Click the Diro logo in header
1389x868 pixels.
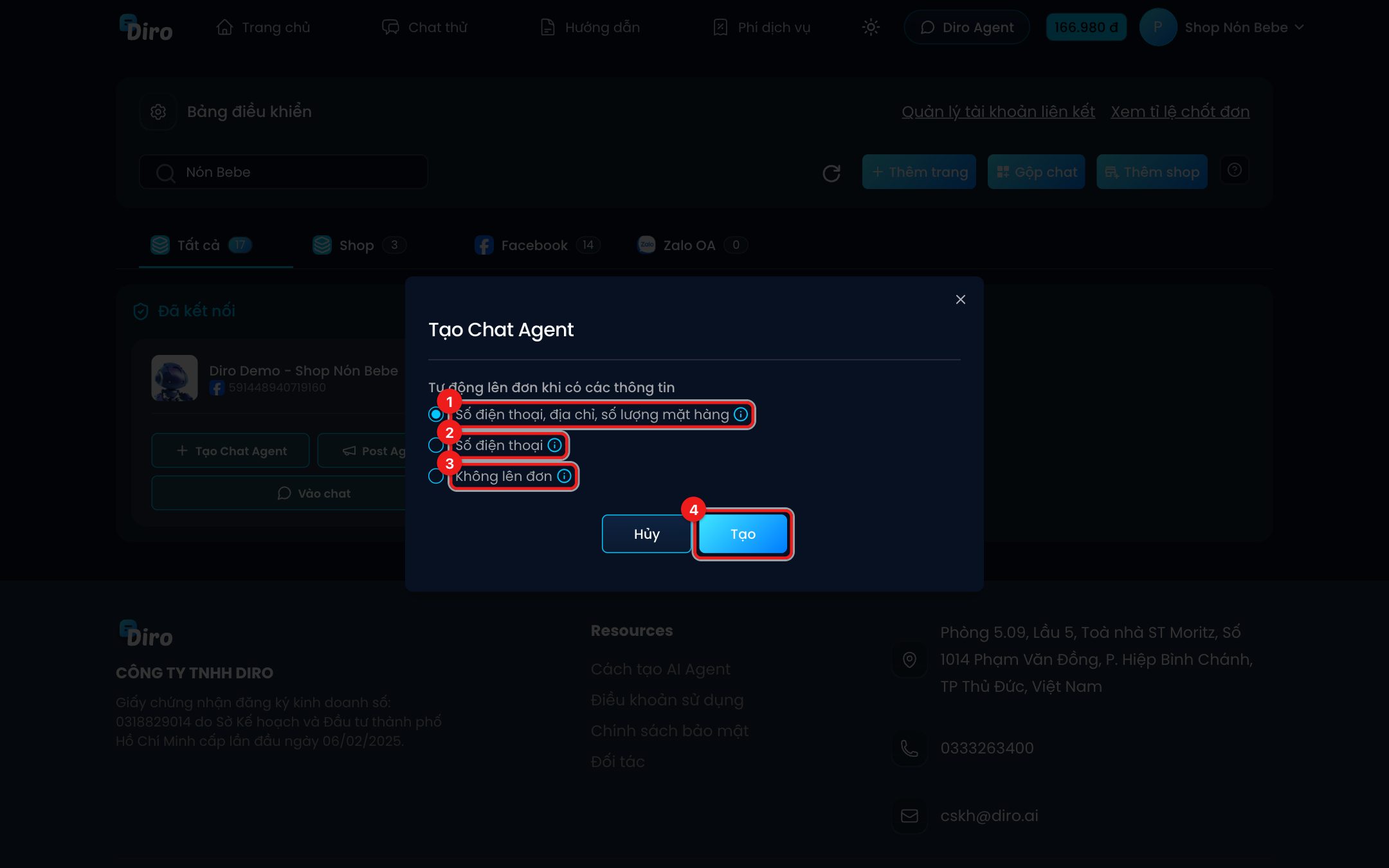[147, 28]
